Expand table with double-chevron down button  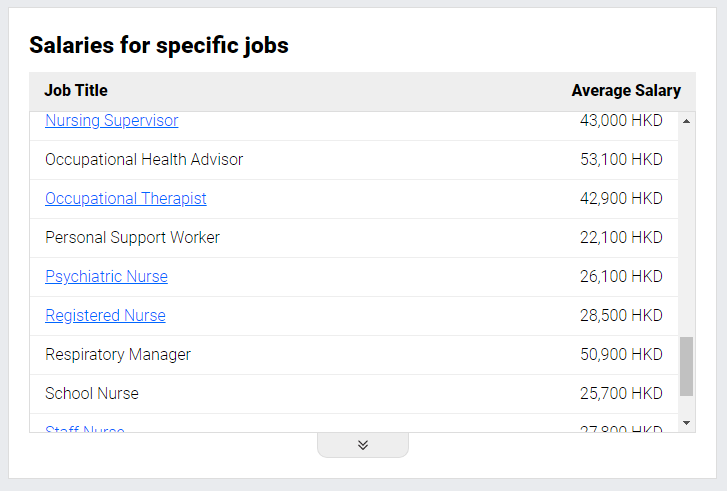(363, 445)
